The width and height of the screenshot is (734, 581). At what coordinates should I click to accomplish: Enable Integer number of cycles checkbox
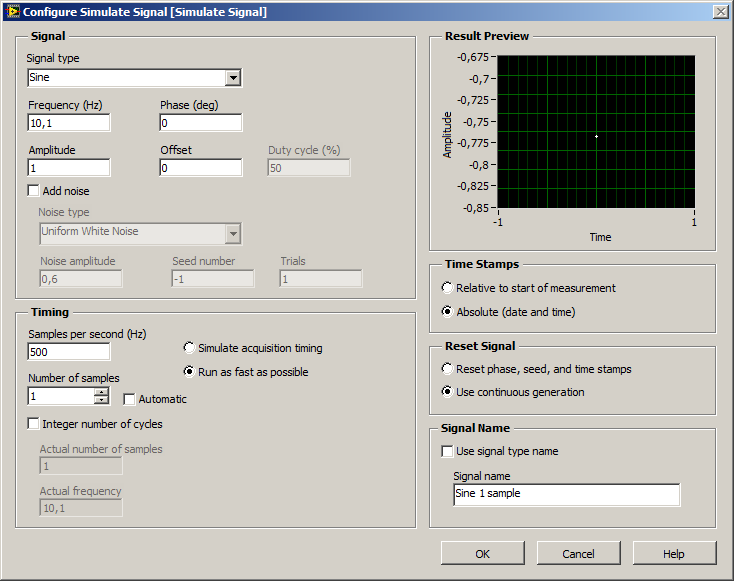pos(33,424)
